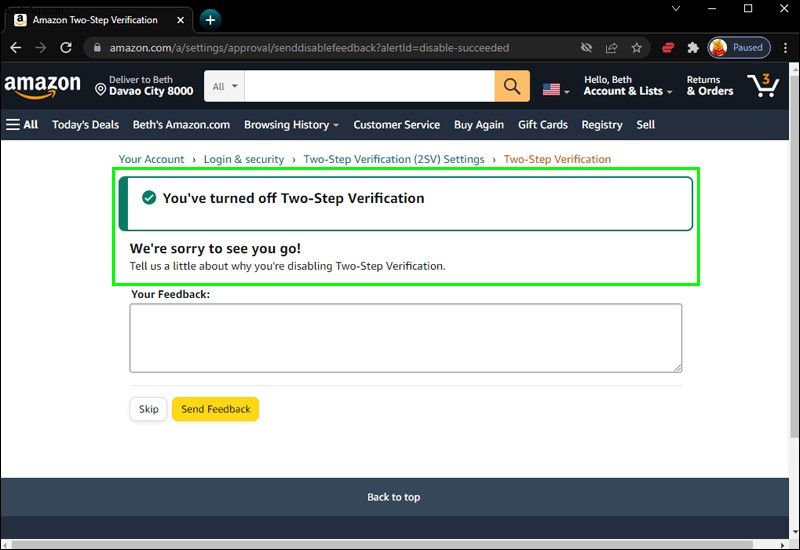Click the browser back arrow
The width and height of the screenshot is (800, 550).
pyautogui.click(x=16, y=48)
